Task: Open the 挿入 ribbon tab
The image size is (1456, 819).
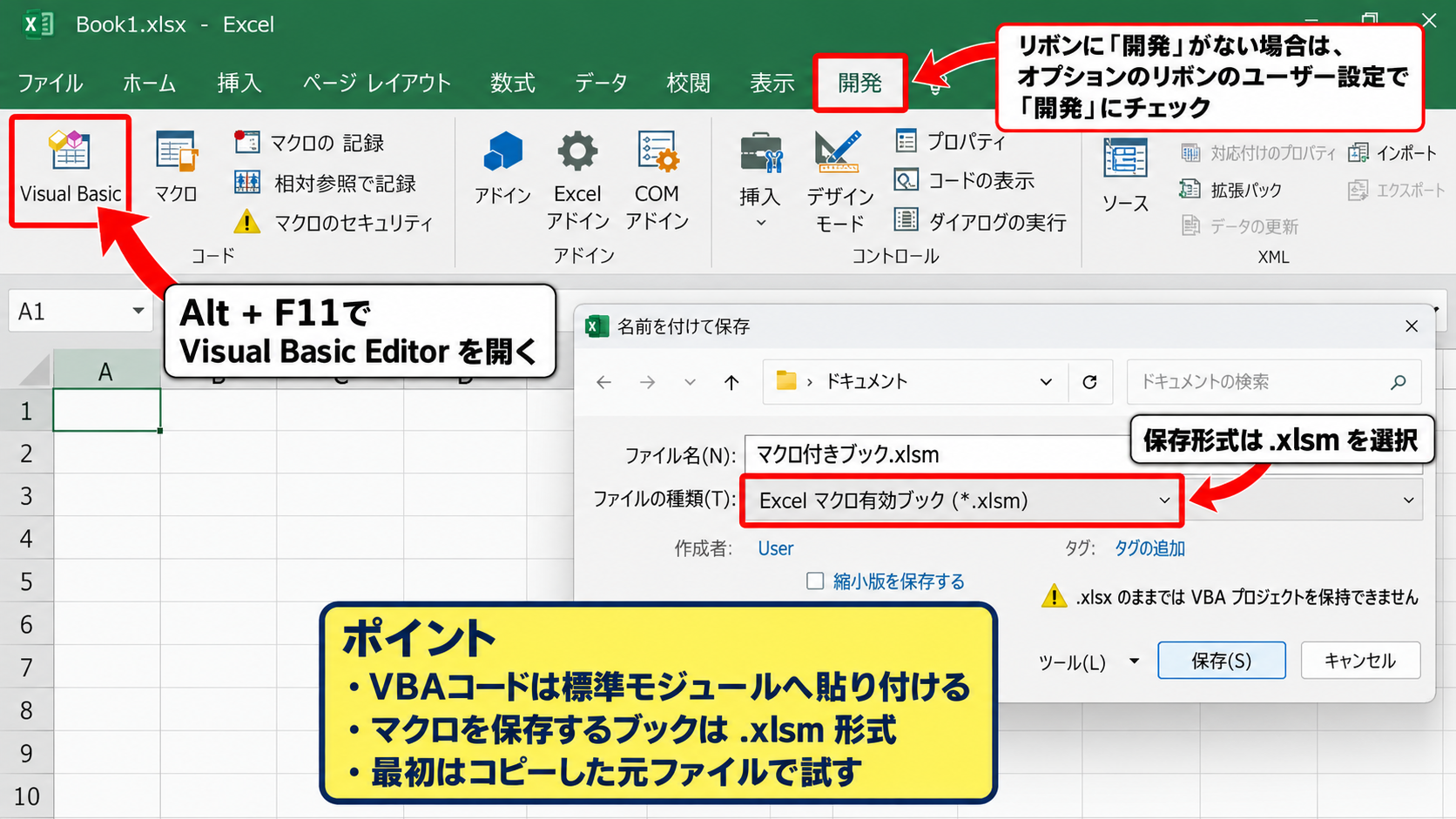Action: tap(239, 83)
